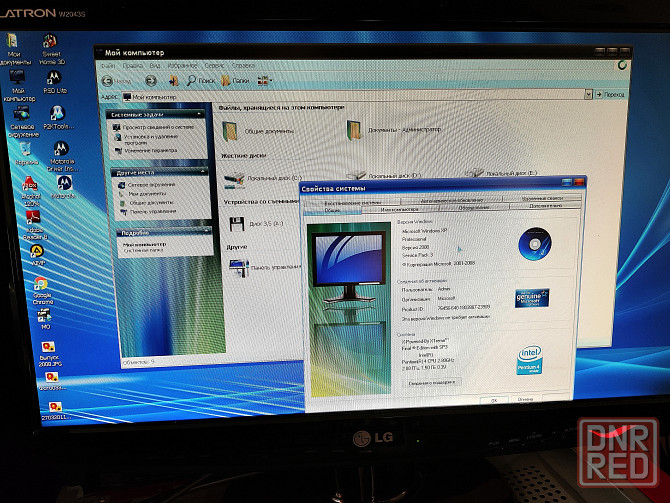Expand the address bar dropdown arrow
The image size is (670, 503).
pyautogui.click(x=588, y=94)
